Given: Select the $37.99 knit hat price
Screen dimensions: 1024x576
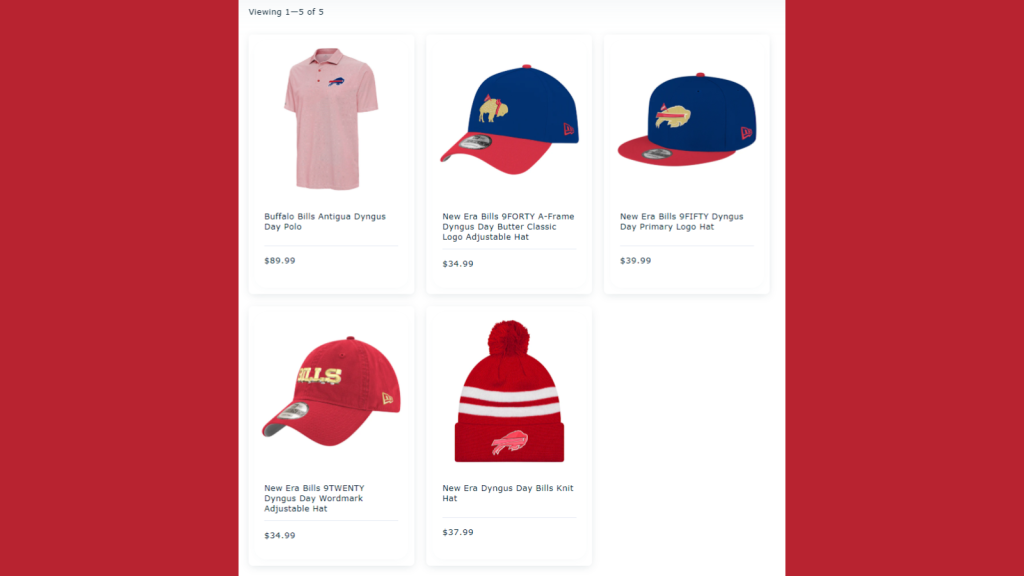Looking at the screenshot, I should click(x=458, y=532).
